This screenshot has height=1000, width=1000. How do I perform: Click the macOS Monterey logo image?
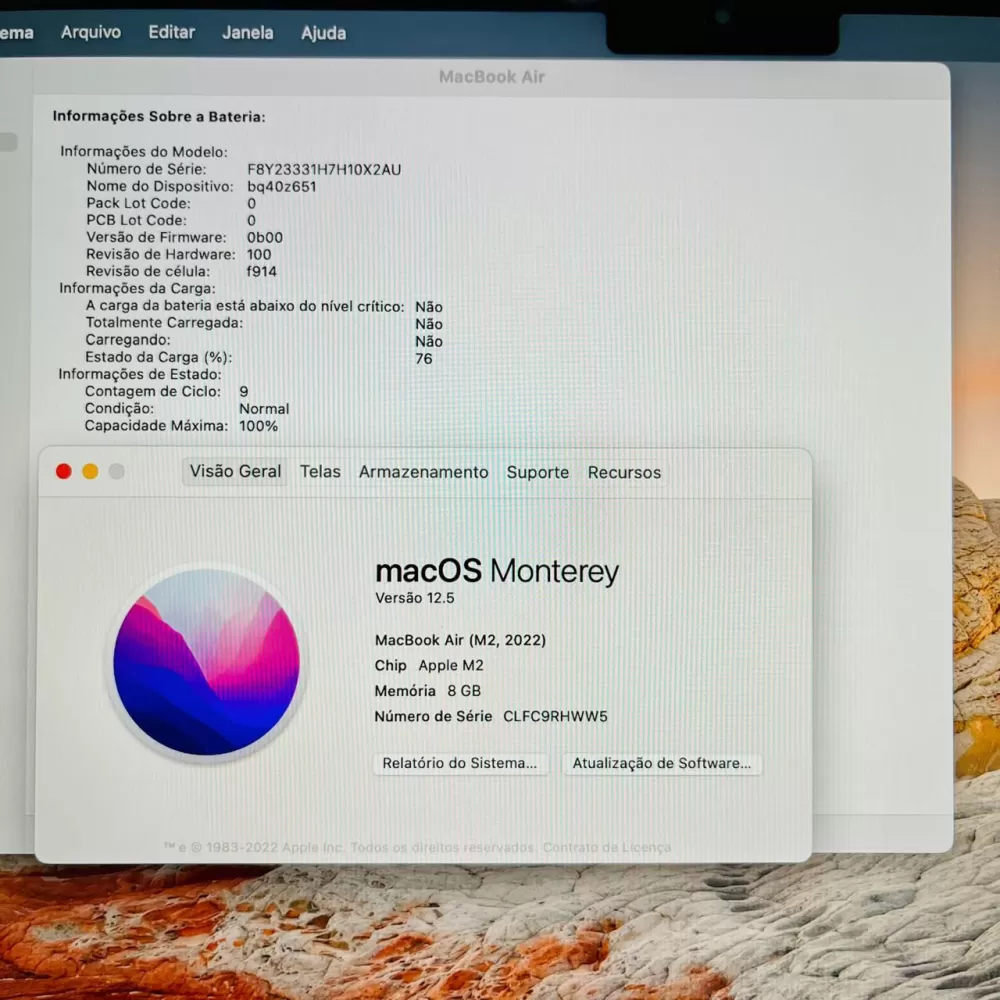pos(207,662)
